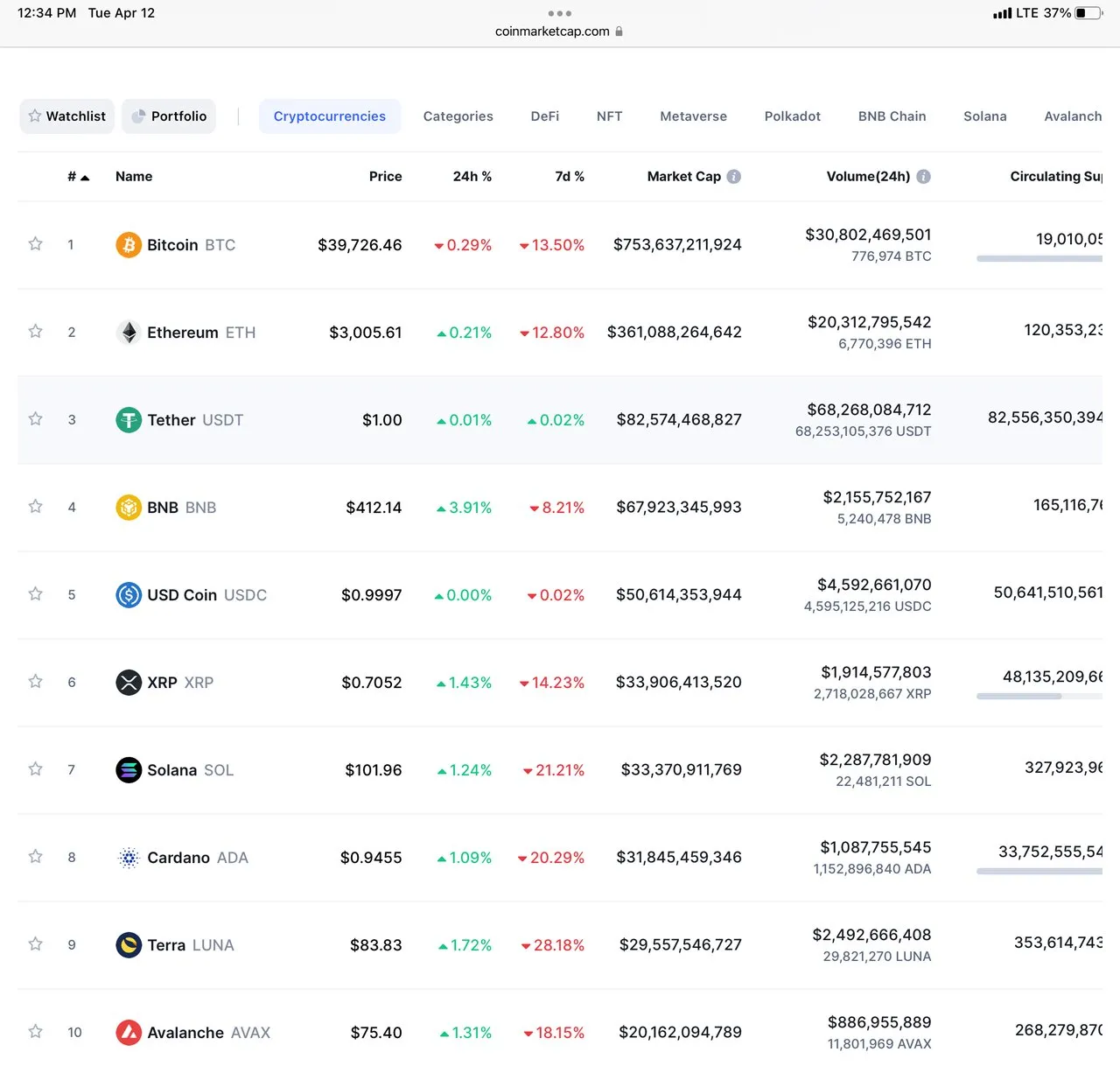Click Tether volume 68,253,105,376 USDT
The width and height of the screenshot is (1120, 1073).
[x=864, y=431]
